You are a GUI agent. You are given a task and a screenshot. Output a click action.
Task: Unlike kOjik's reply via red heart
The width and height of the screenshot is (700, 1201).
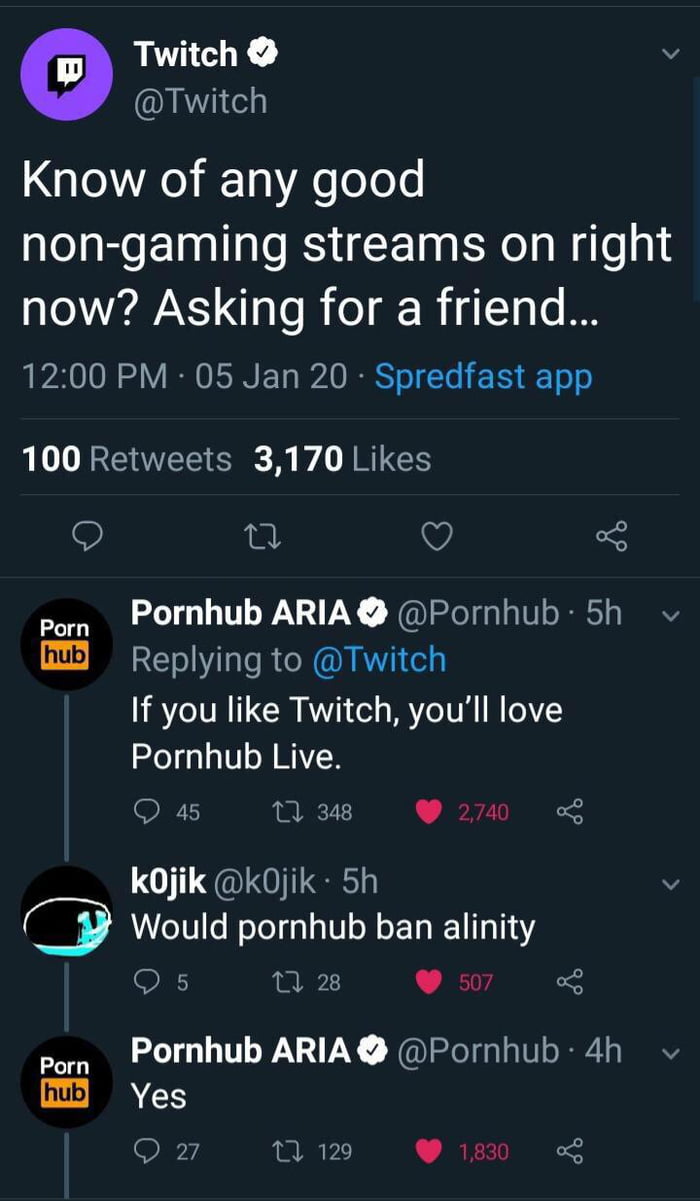(430, 981)
